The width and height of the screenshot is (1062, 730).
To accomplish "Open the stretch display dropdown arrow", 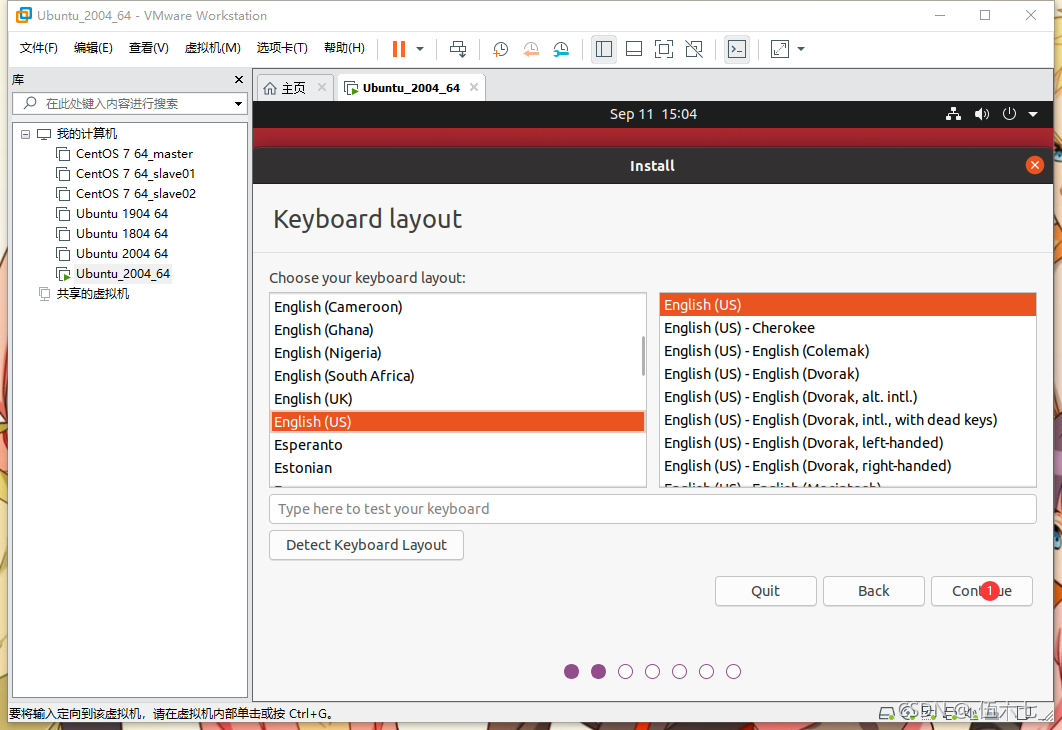I will (x=801, y=49).
